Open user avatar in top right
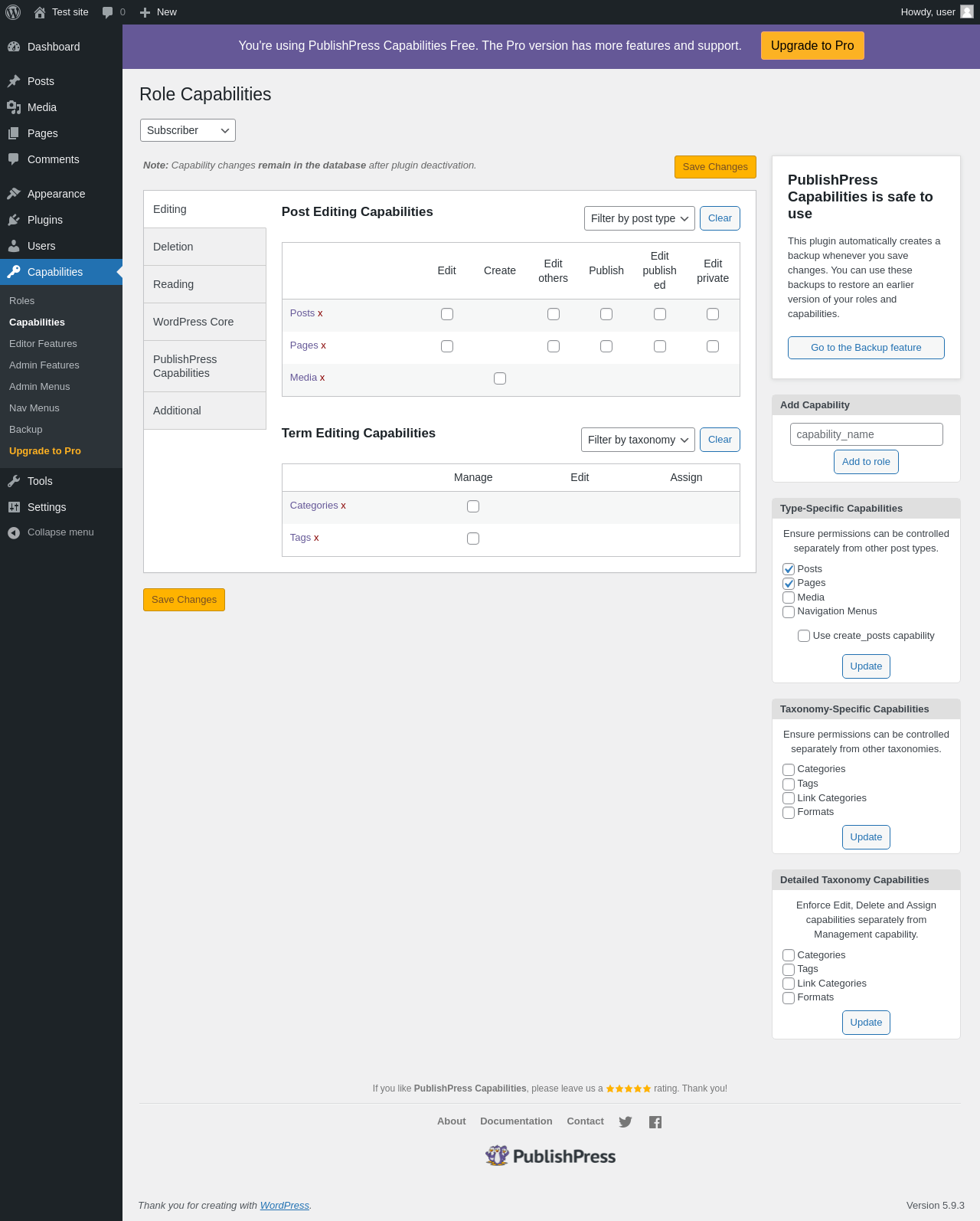This screenshot has width=980, height=1221. tap(967, 11)
